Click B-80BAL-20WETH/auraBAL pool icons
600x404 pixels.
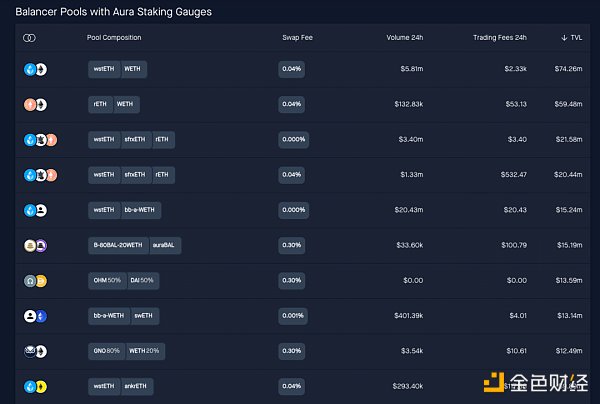coord(35,245)
